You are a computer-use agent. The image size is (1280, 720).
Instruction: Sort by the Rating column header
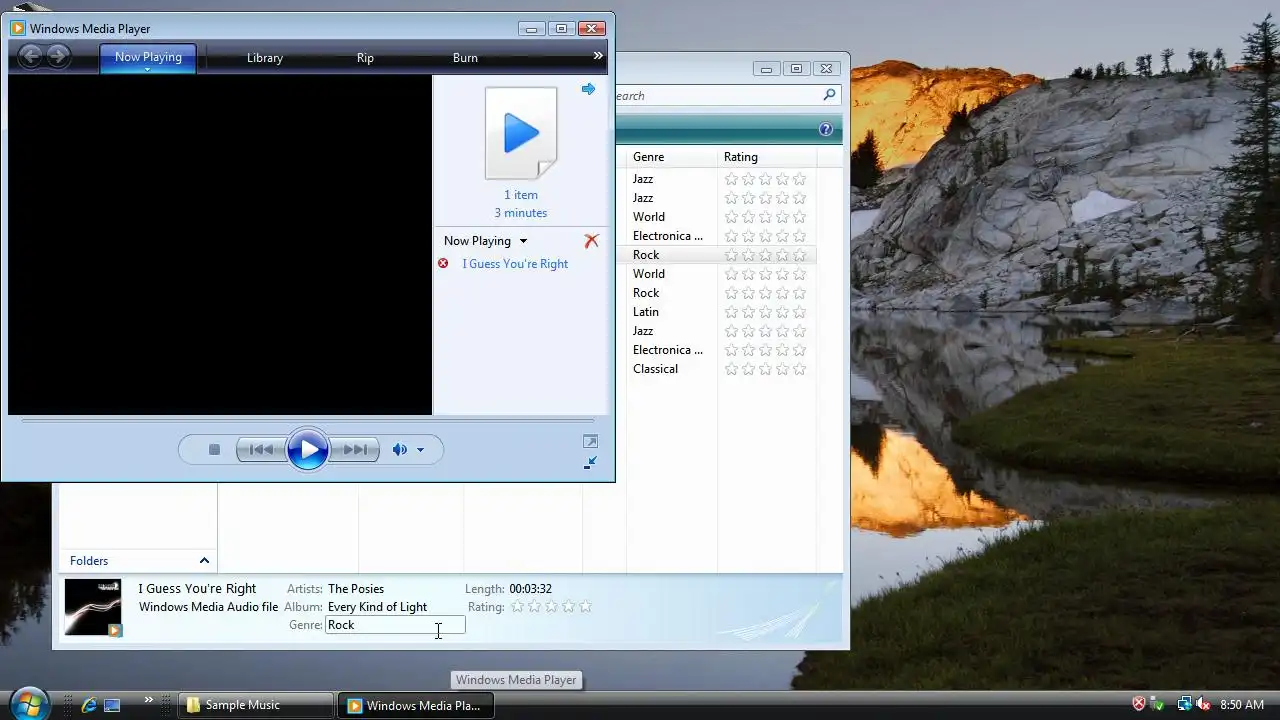767,157
